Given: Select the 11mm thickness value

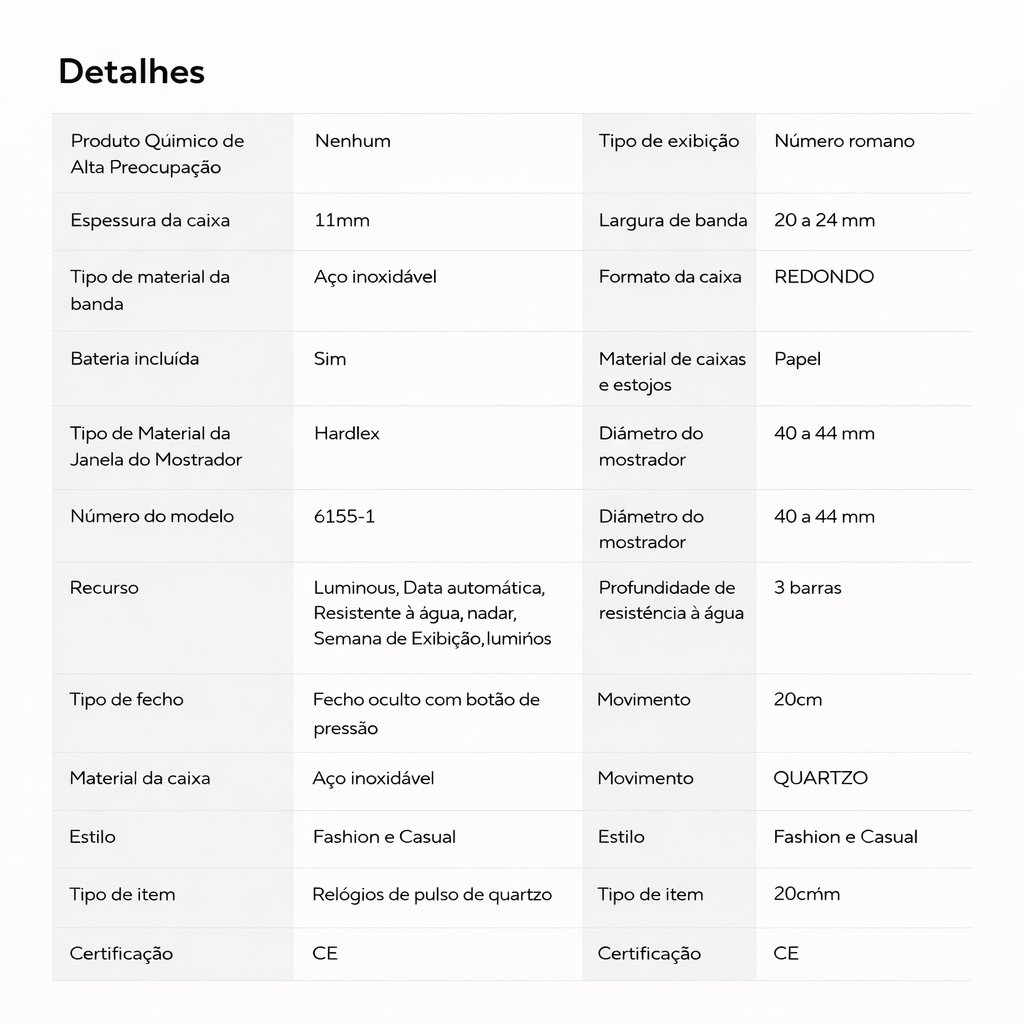Looking at the screenshot, I should pyautogui.click(x=341, y=220).
